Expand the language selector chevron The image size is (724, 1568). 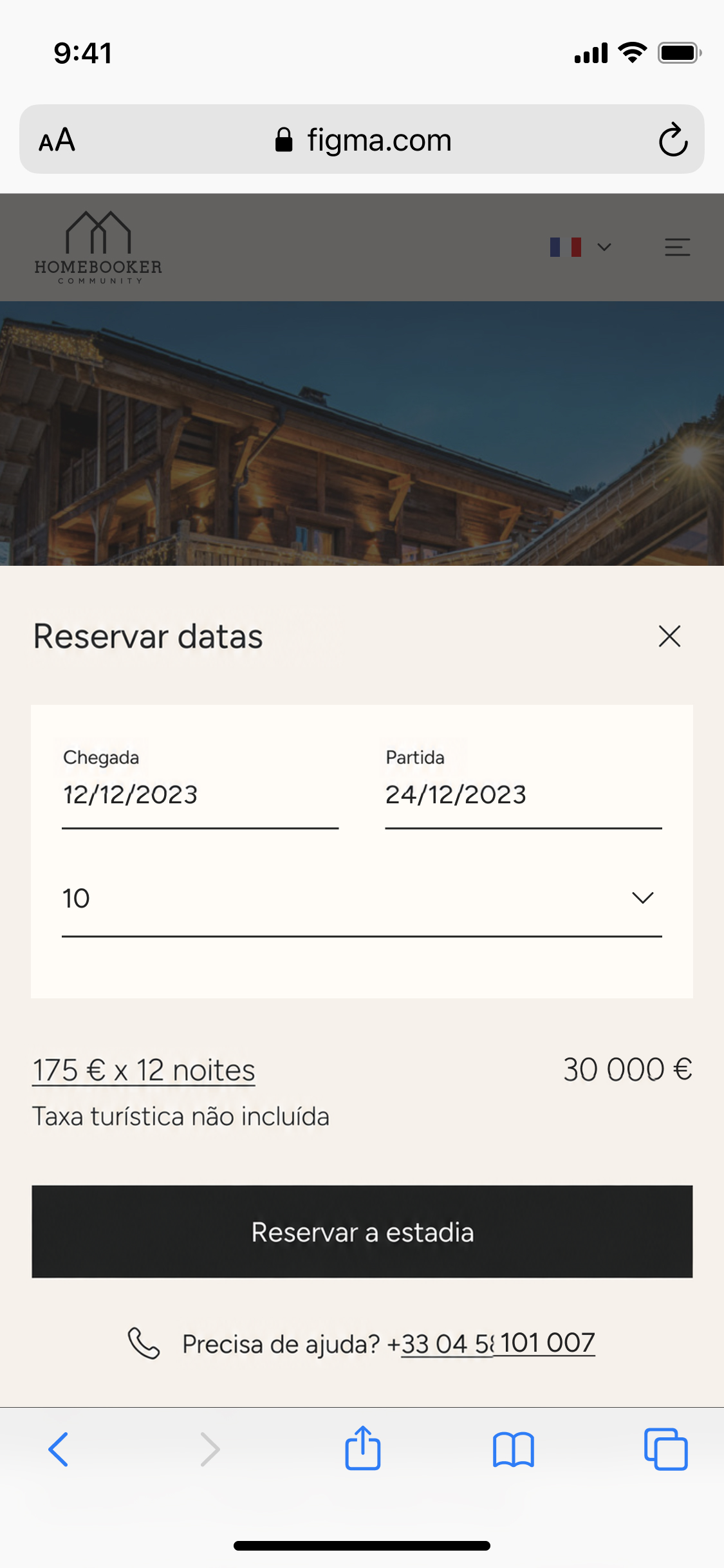pos(604,247)
